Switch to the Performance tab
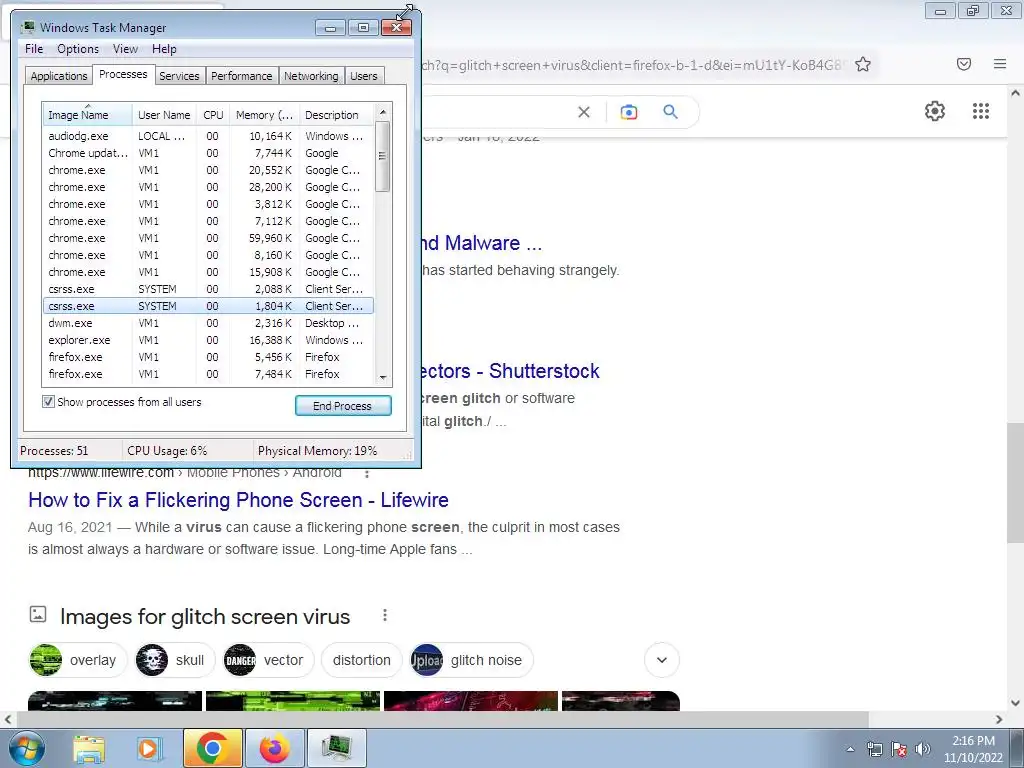The width and height of the screenshot is (1024, 768). coord(242,76)
